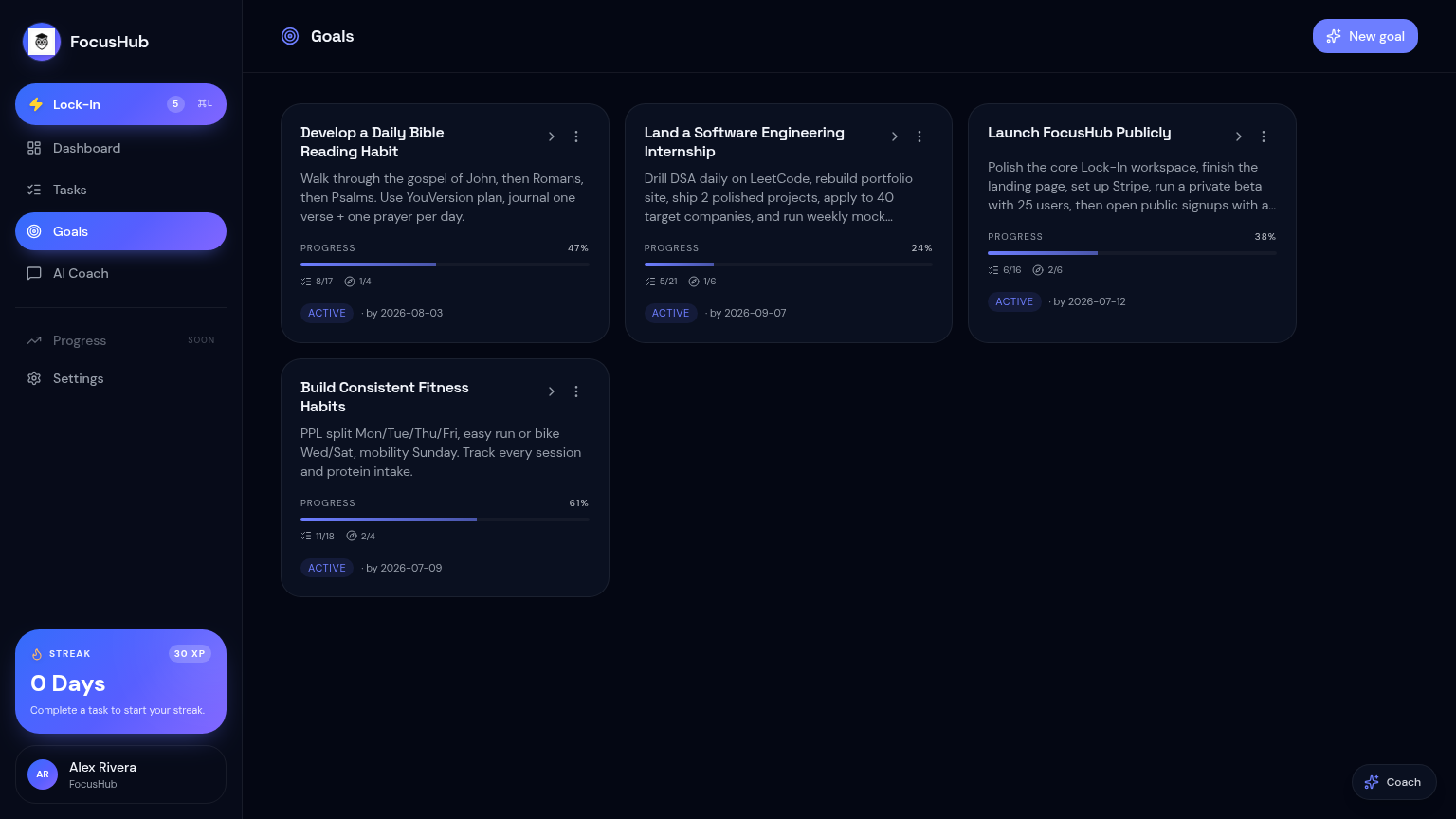This screenshot has height=819, width=1456.
Task: Click the AI Coach chat bubble icon
Action: pos(34,273)
